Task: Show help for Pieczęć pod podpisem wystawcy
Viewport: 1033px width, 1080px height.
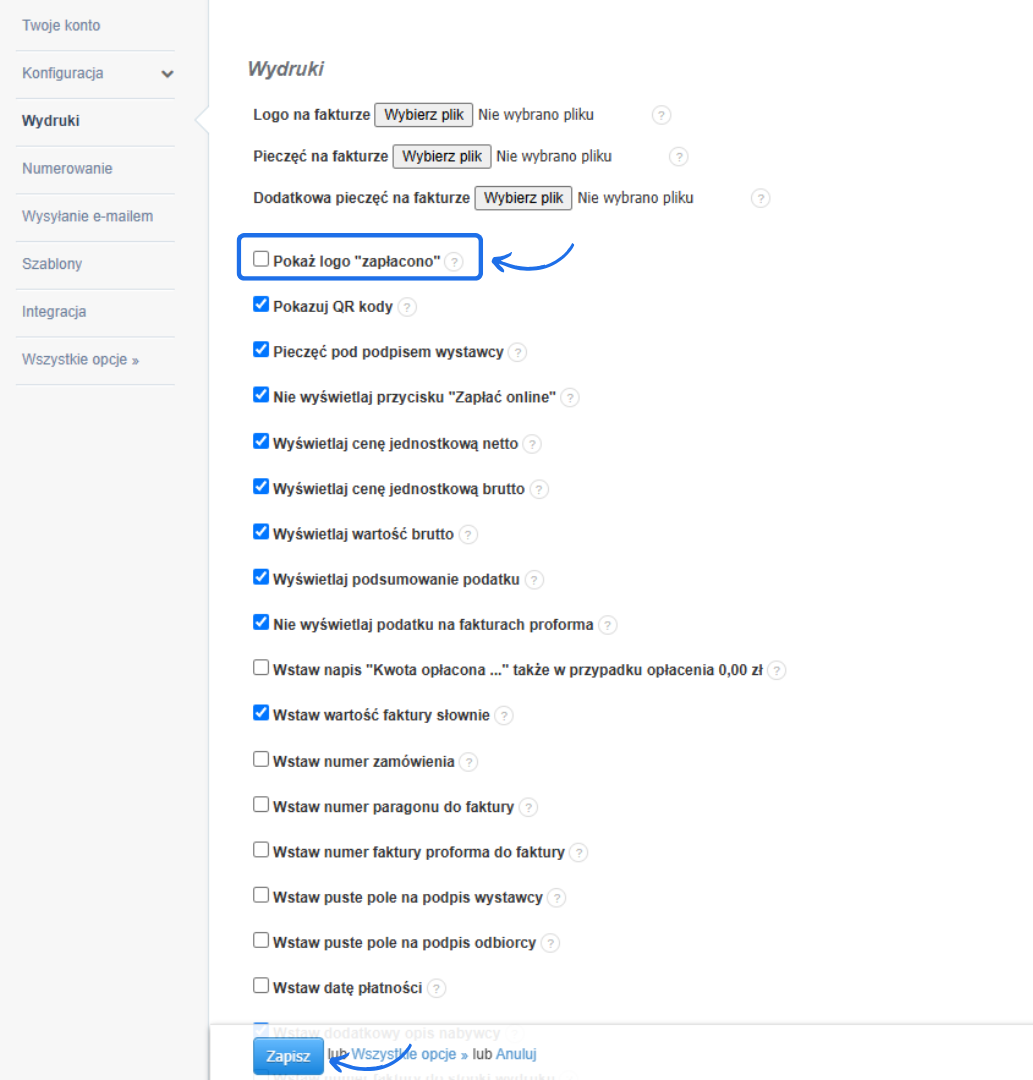Action: coord(517,353)
